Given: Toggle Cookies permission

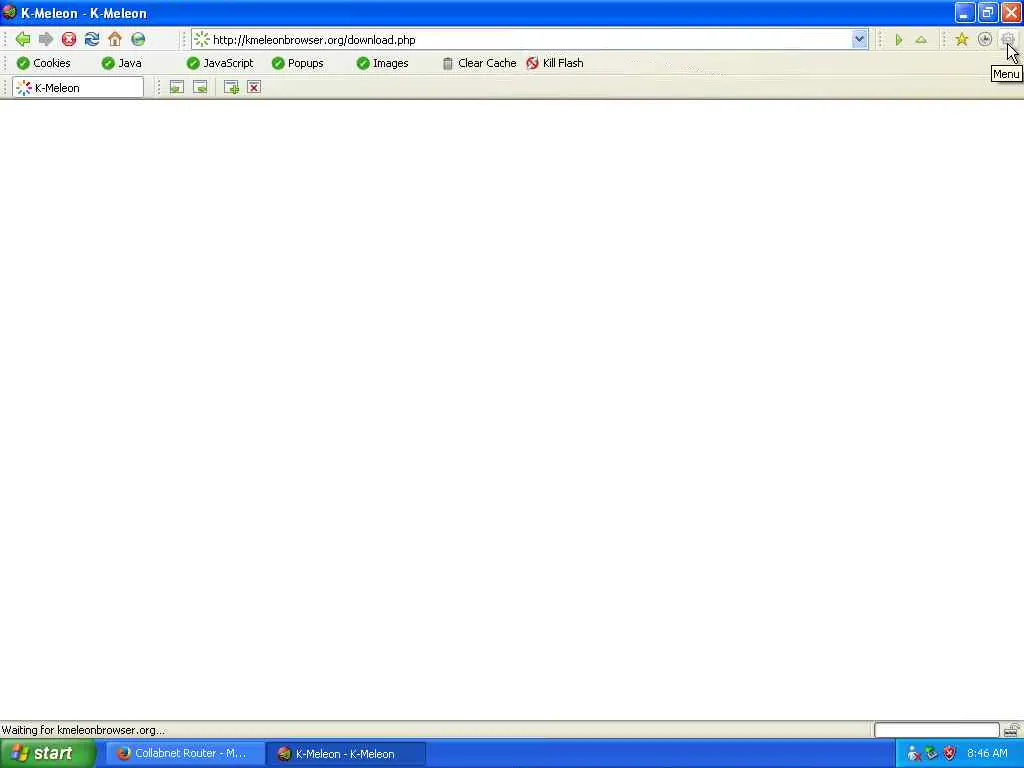Looking at the screenshot, I should pyautogui.click(x=44, y=63).
